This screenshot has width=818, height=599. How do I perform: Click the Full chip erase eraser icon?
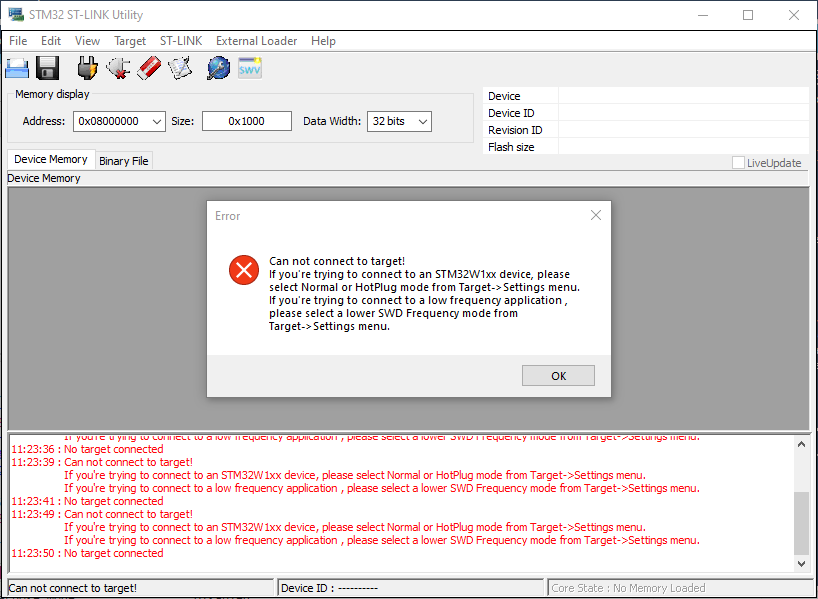pos(149,68)
